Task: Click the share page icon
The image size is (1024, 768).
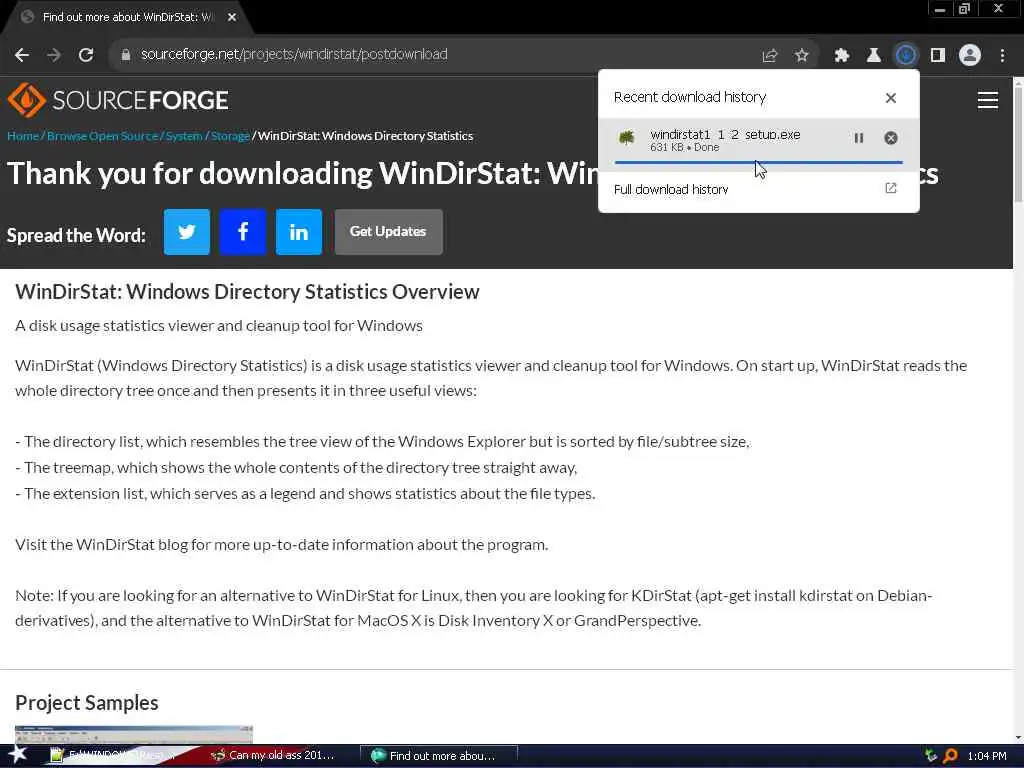Action: [x=770, y=56]
